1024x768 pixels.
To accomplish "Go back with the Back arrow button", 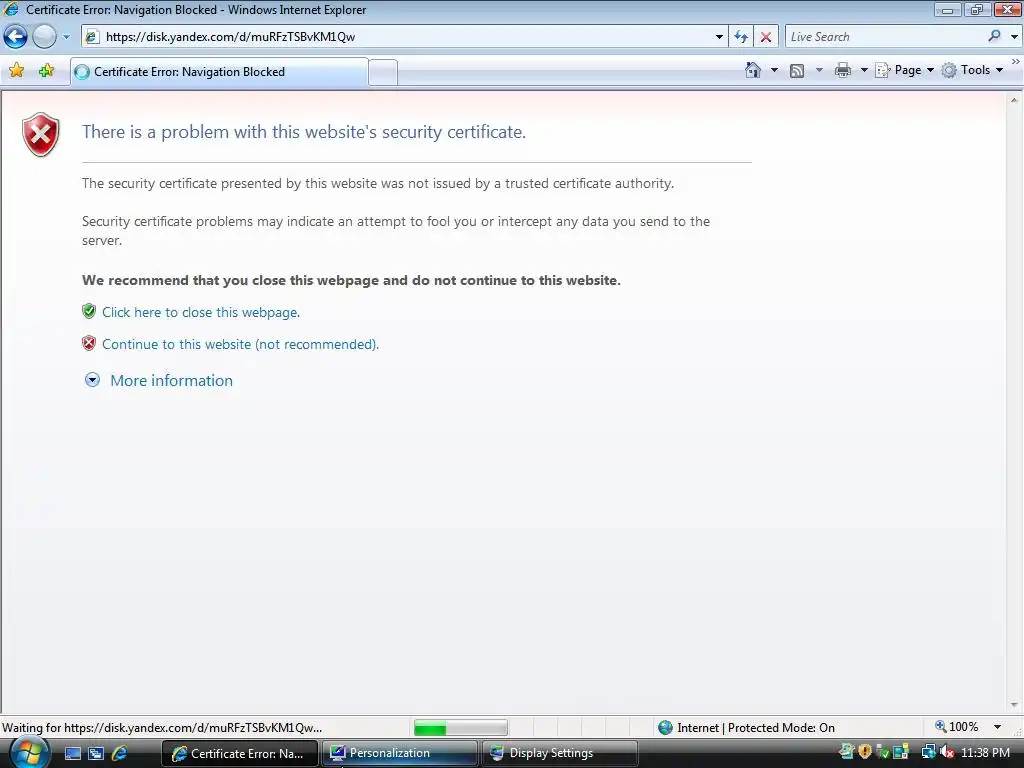I will tap(16, 37).
